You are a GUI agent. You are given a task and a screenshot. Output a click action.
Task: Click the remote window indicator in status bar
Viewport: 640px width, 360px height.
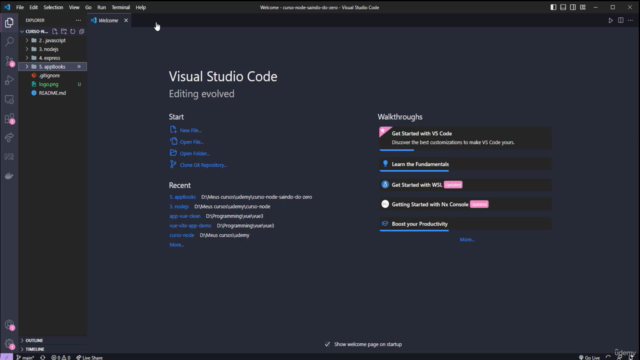click(x=6, y=357)
